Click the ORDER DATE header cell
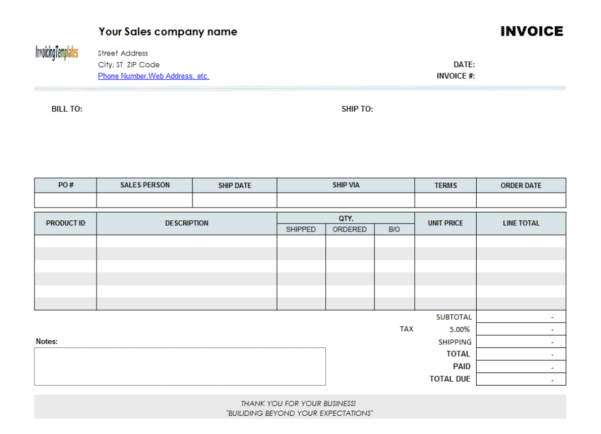601x434 pixels. 521,185
